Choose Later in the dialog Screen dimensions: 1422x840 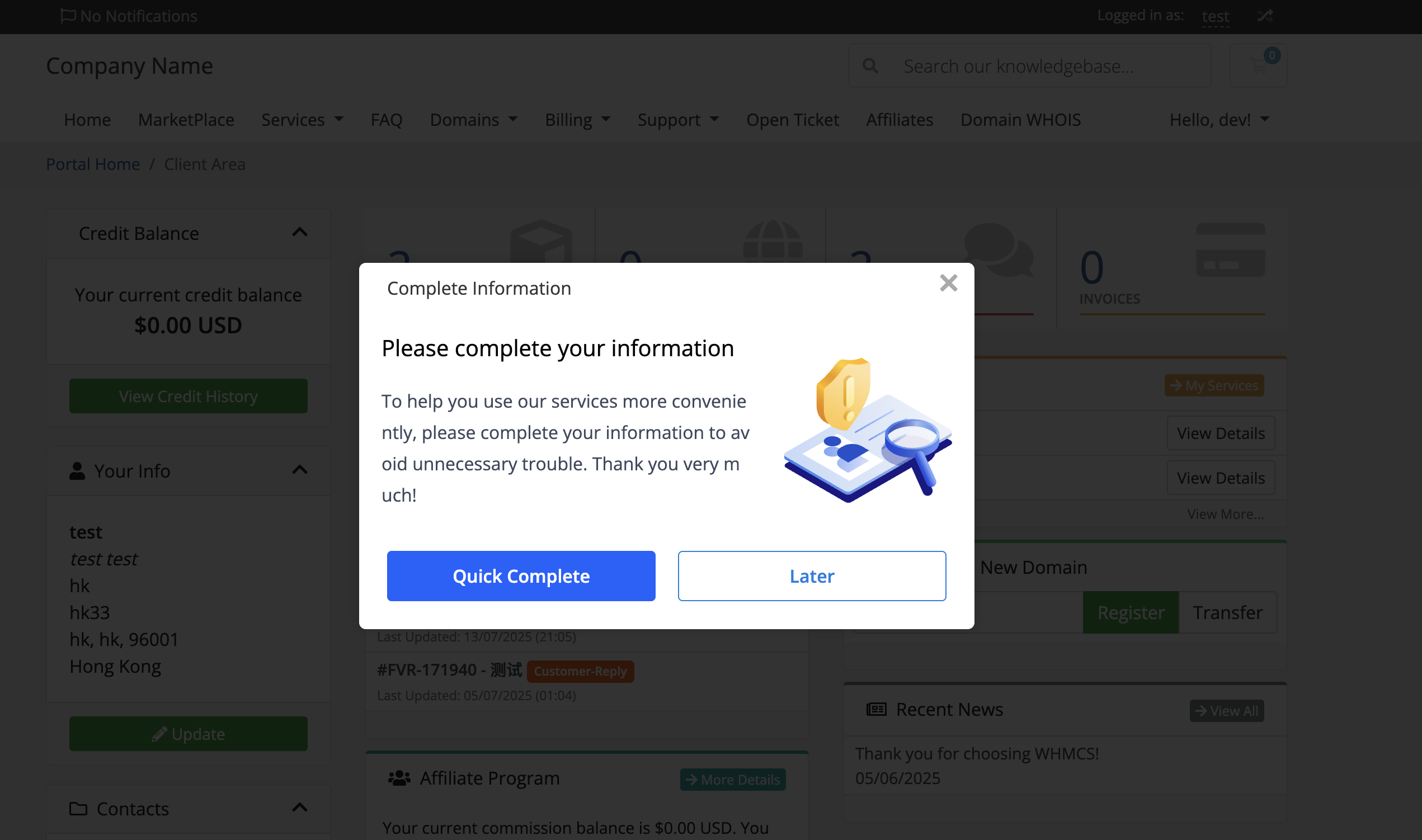[x=811, y=575]
